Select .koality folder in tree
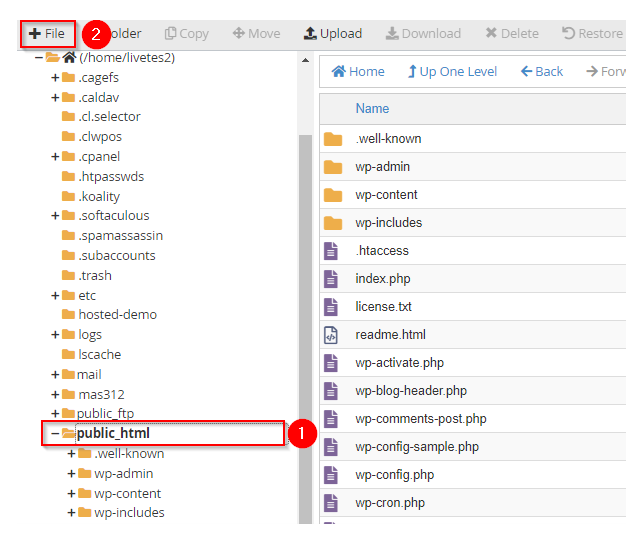This screenshot has width=644, height=544. pos(91,196)
